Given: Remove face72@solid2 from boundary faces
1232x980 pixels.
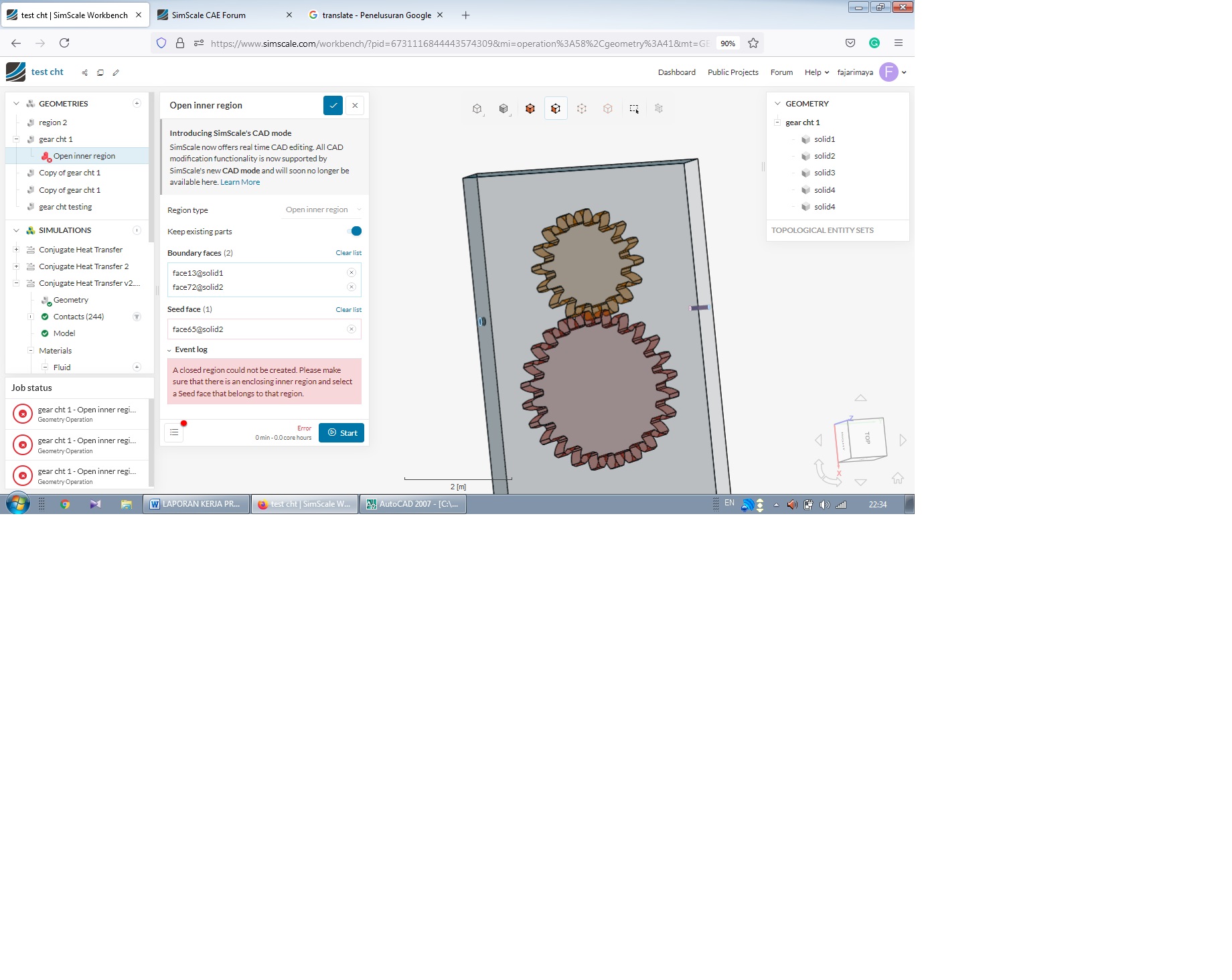Looking at the screenshot, I should [x=351, y=287].
